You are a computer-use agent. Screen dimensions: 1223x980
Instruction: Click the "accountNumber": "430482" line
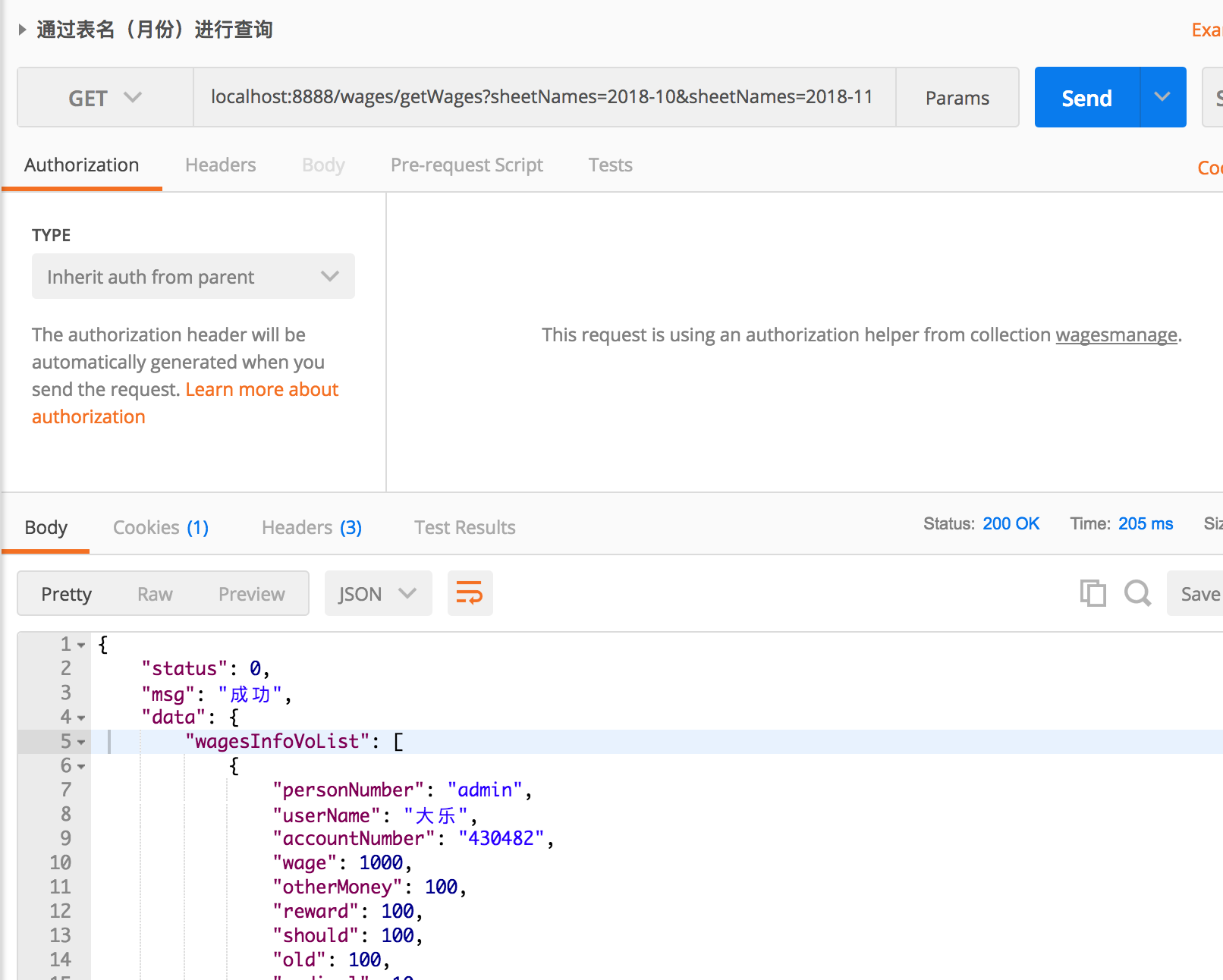(413, 838)
